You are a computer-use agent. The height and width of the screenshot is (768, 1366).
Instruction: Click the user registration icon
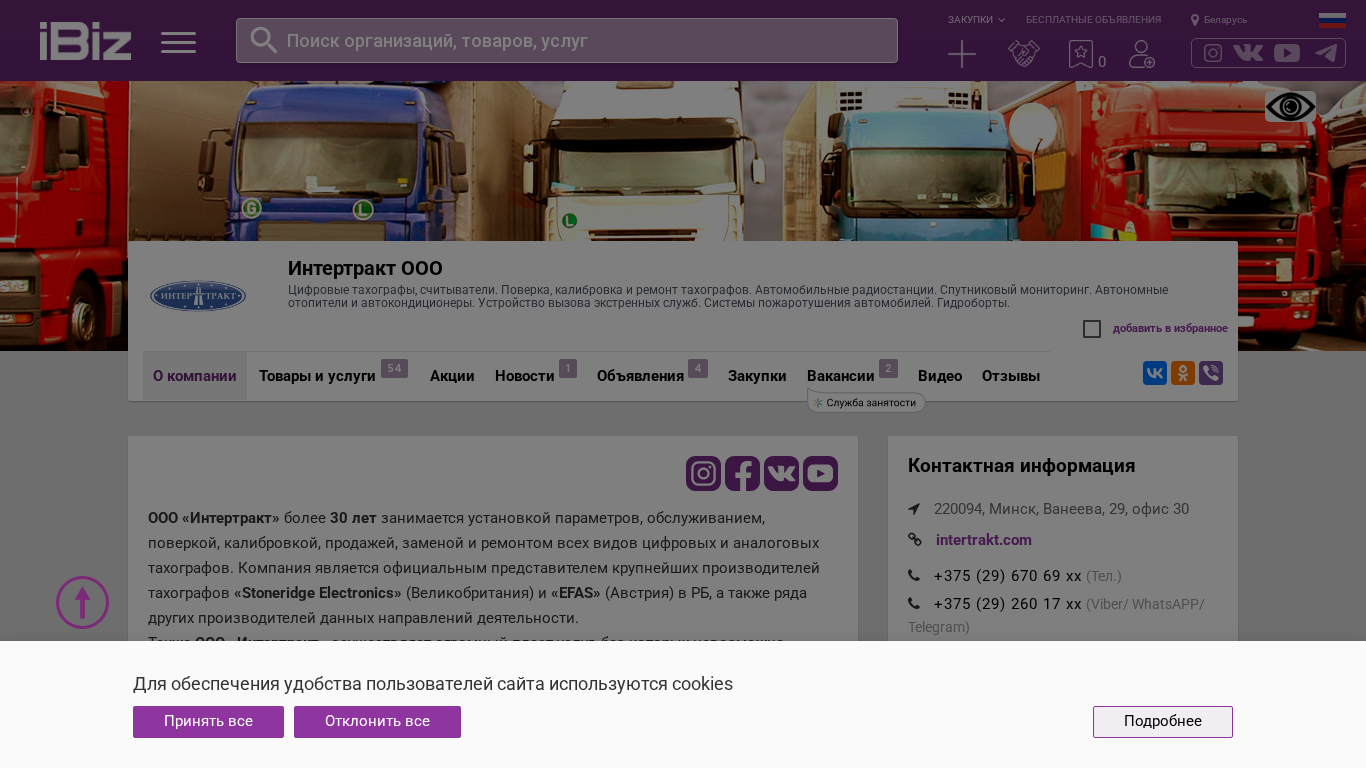tap(1142, 54)
